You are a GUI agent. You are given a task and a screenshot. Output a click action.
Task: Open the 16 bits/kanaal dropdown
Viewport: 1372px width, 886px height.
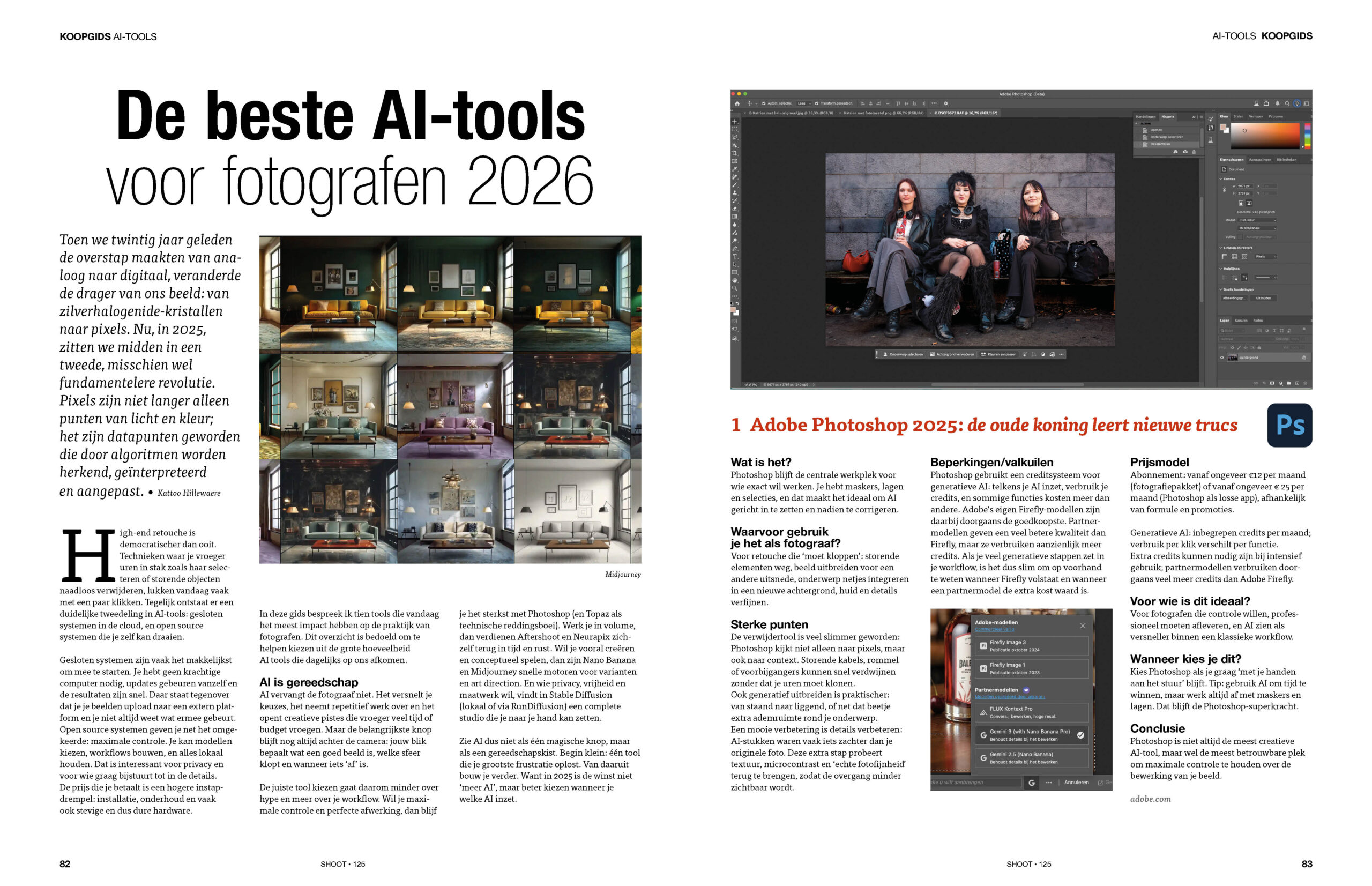1257,228
